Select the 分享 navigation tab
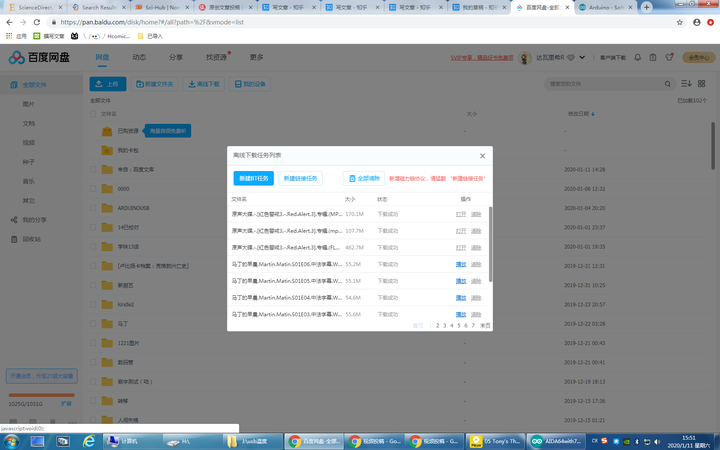Screen dimensions: 720x450 coord(175,57)
